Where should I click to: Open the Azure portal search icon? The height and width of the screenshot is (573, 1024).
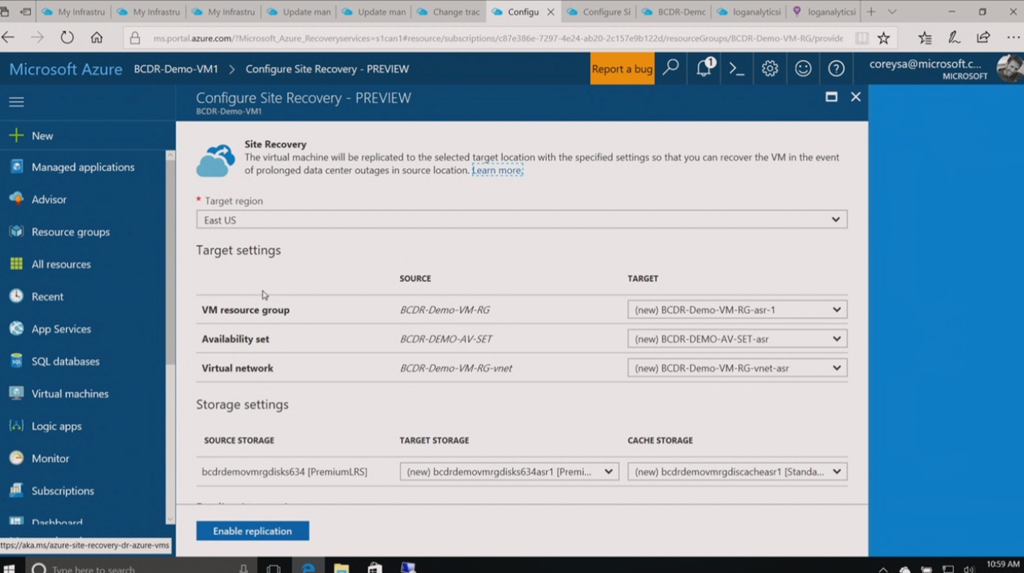pos(671,68)
